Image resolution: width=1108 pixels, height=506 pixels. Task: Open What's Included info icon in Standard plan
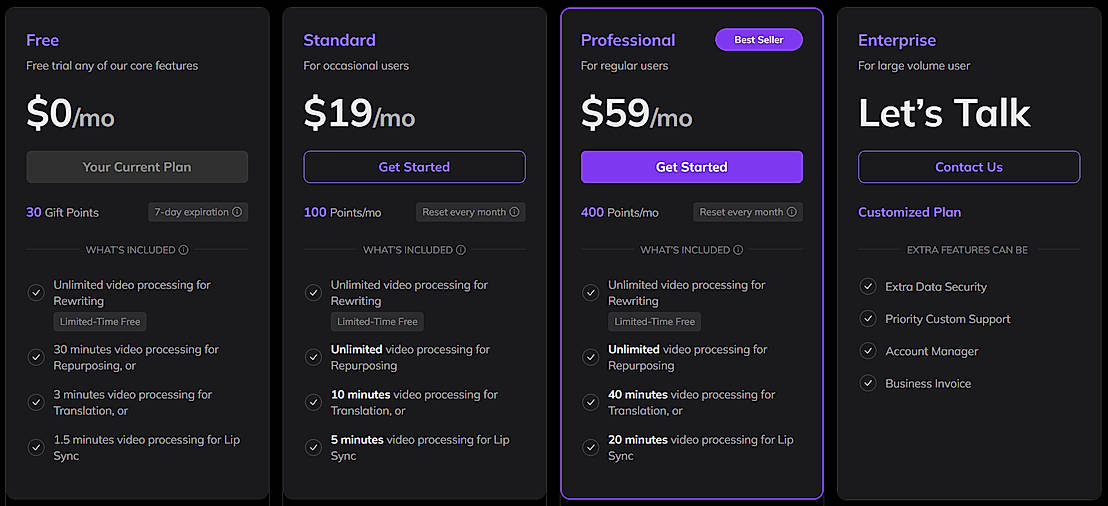[461, 250]
